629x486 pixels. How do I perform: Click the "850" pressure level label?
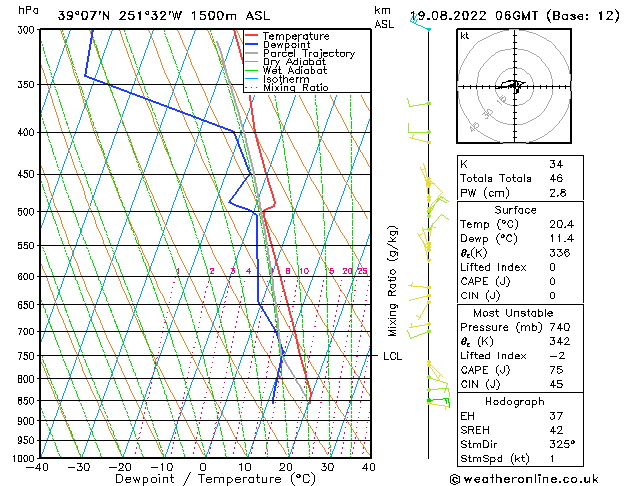(x=28, y=401)
